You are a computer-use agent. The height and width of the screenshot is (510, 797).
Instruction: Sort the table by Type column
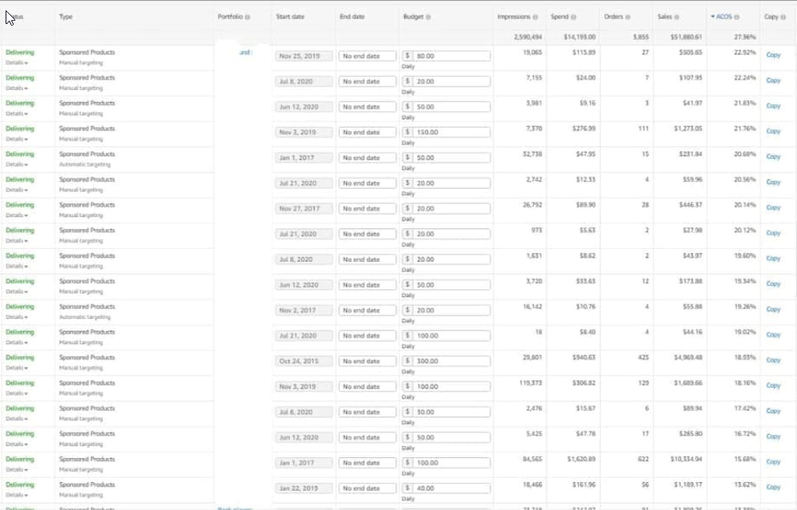tap(66, 17)
